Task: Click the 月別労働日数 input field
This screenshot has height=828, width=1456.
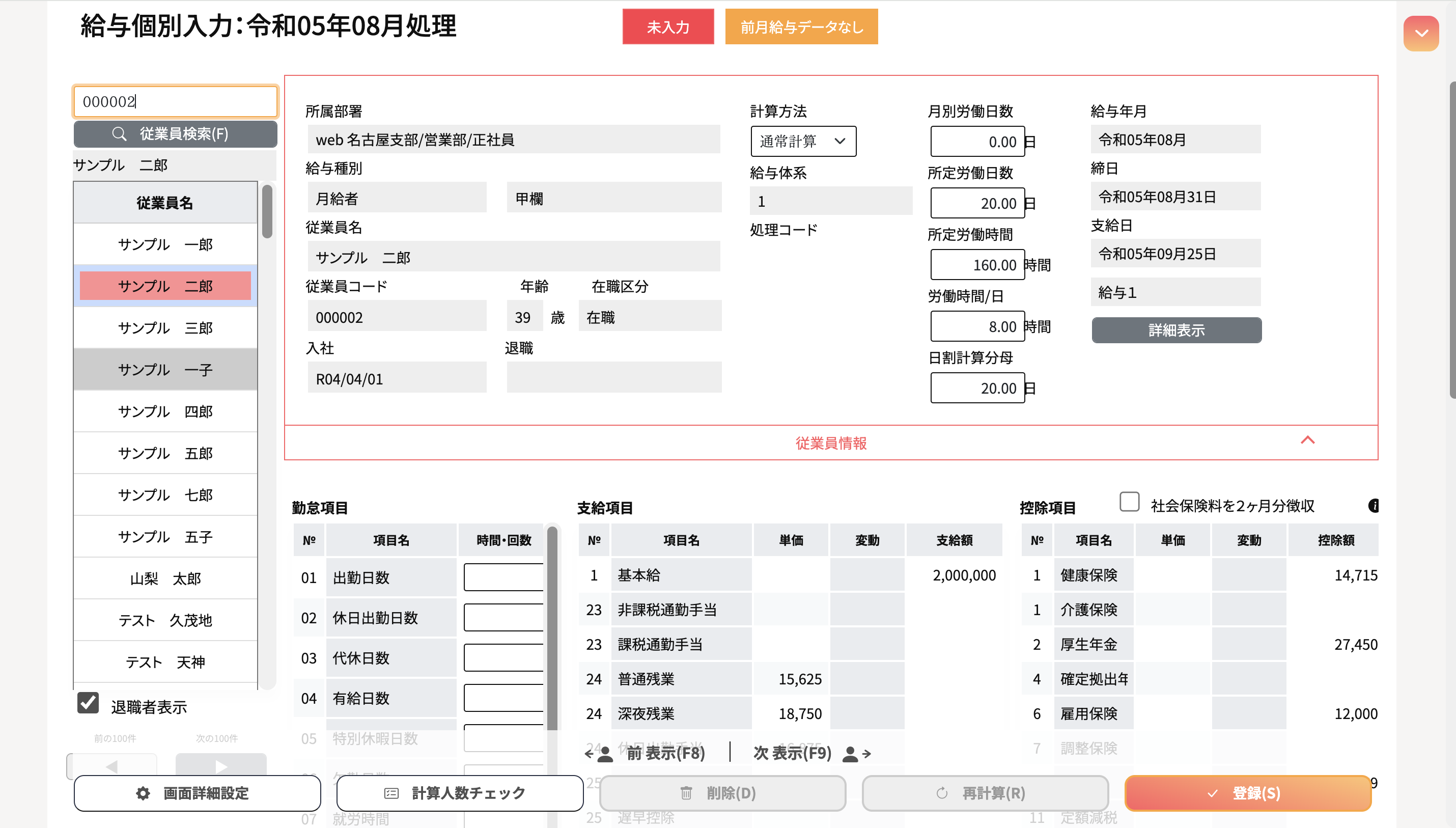Action: coord(977,142)
